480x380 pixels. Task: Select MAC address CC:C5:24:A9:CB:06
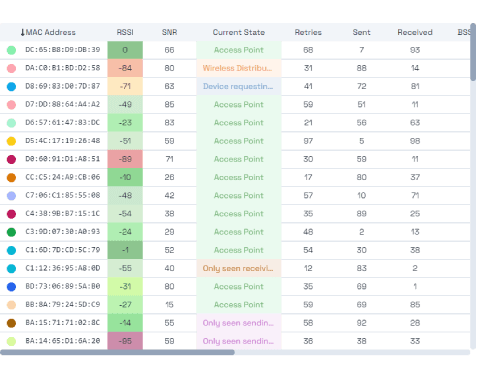click(63, 177)
